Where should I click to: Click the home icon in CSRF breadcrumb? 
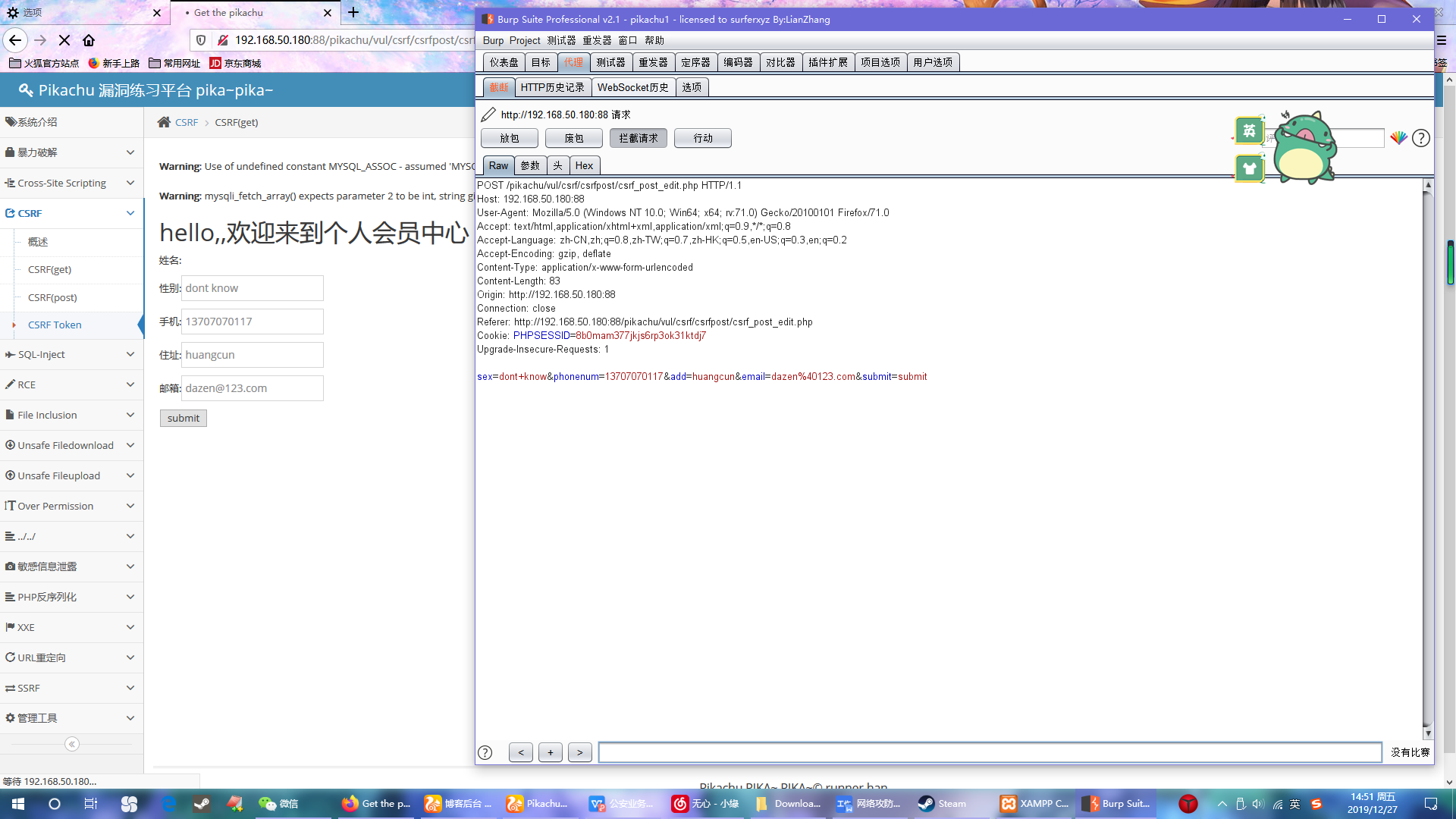pos(164,122)
